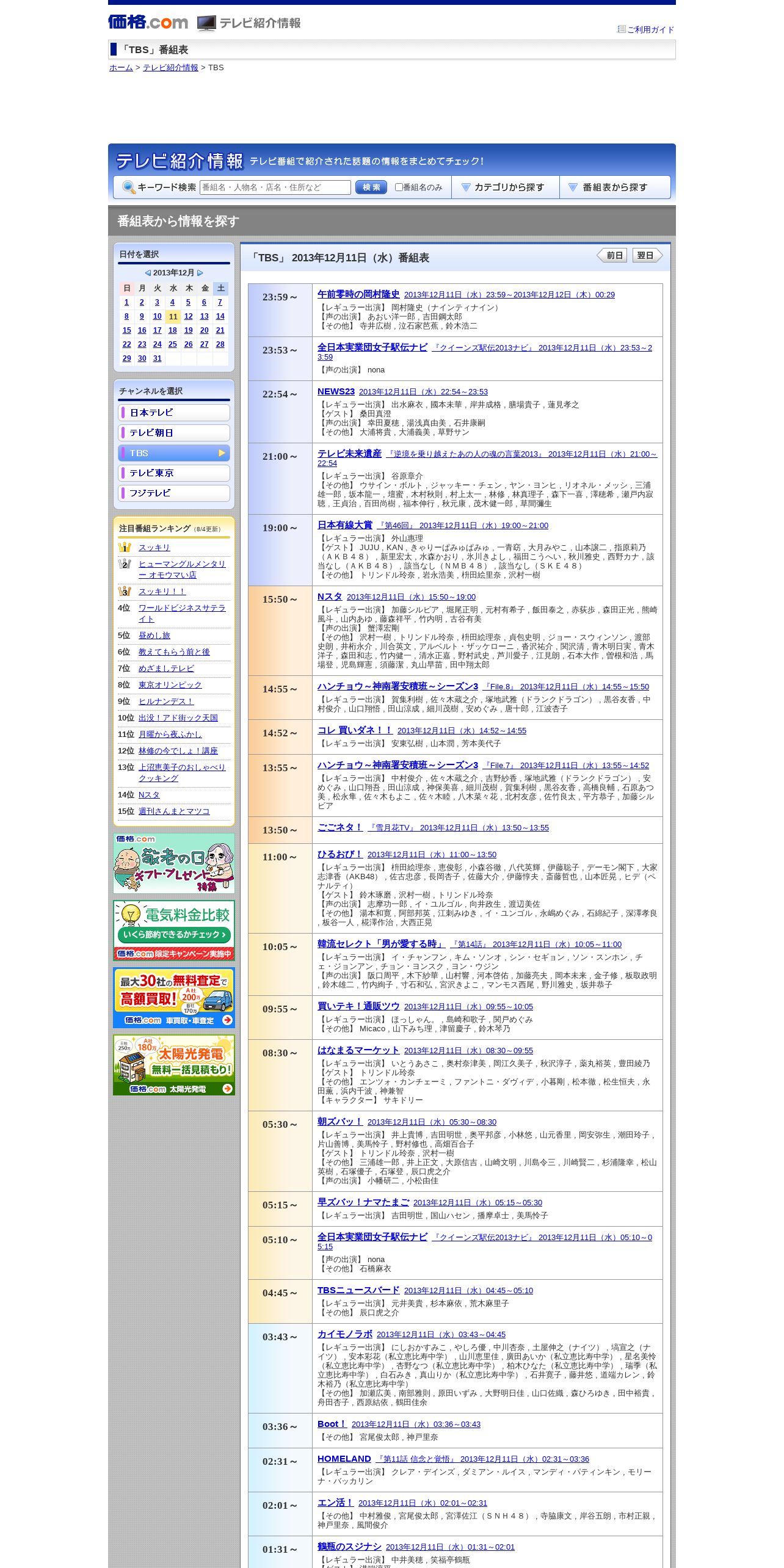Image resolution: width=784 pixels, height=1568 pixels.
Task: Open コレ 買いダネ！！ program link
Action: [355, 730]
